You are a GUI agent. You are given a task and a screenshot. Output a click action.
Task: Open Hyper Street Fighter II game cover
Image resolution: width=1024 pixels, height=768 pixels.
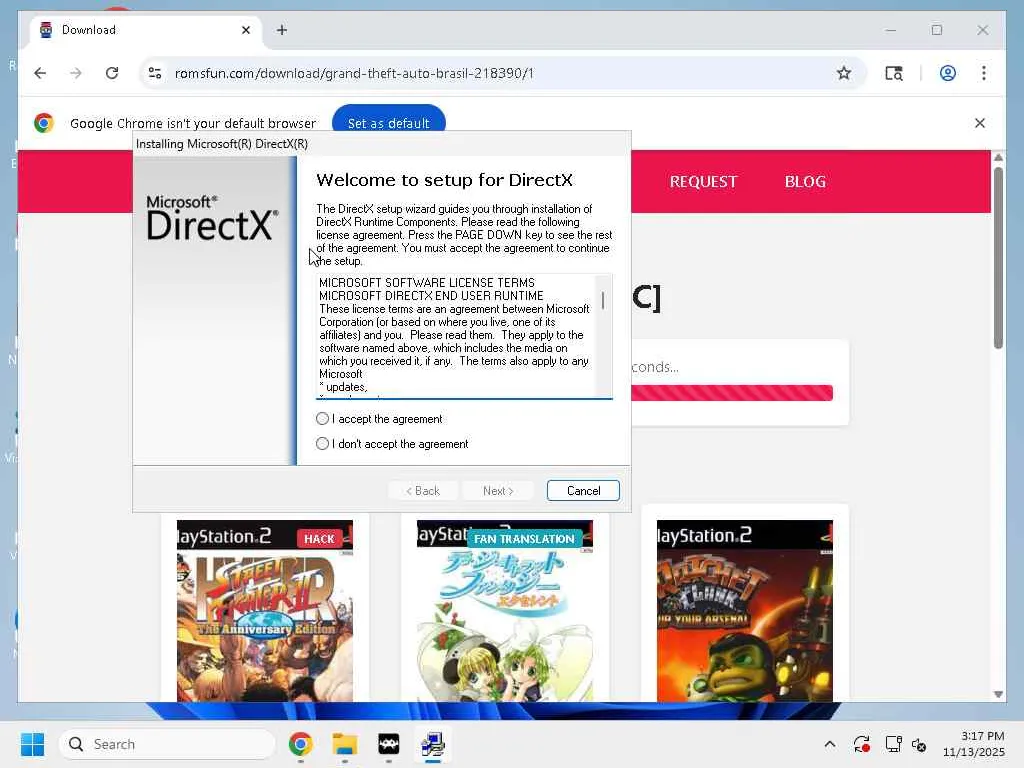point(264,611)
